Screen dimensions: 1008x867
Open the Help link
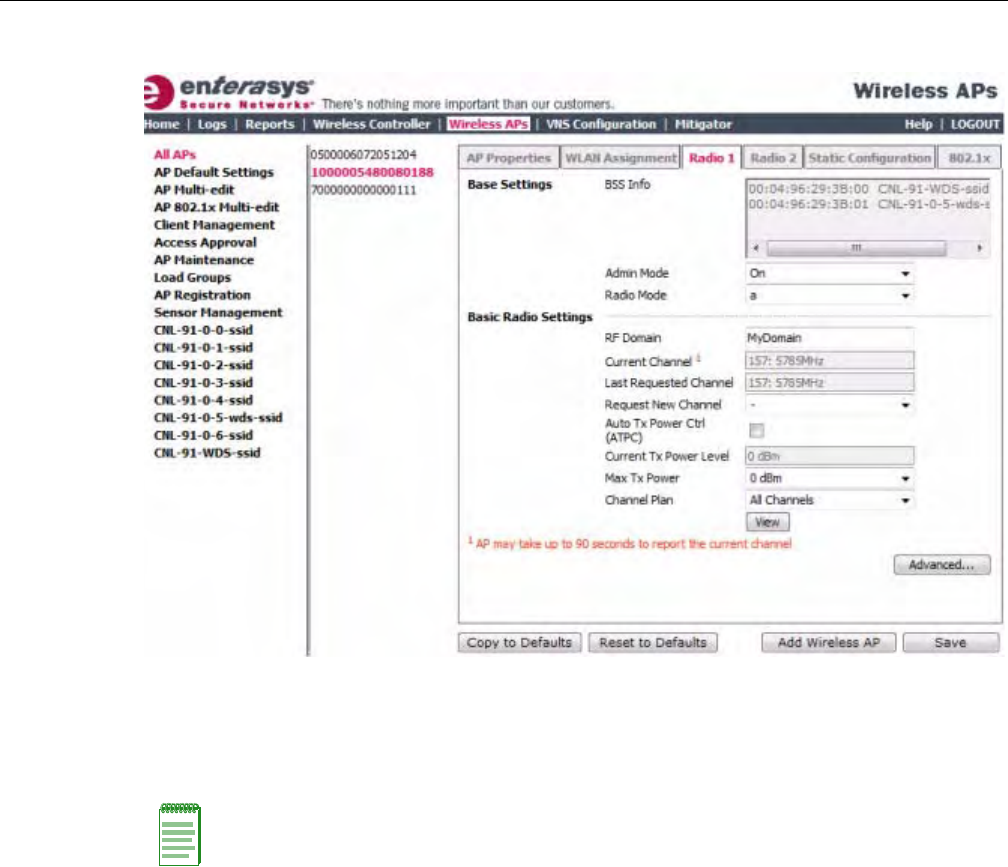coord(918,124)
